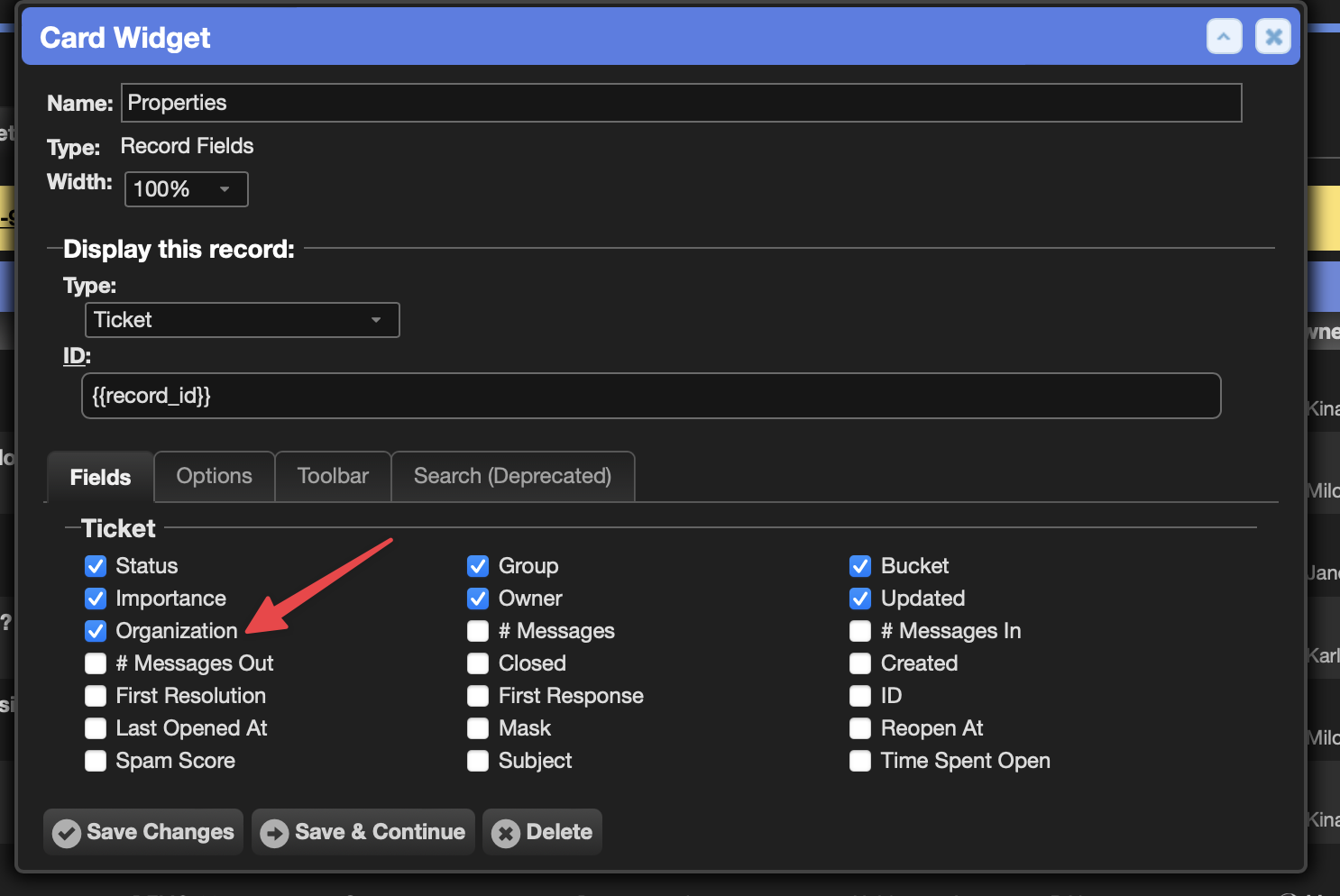Open the Width dropdown showing 100%
1340x896 pixels.
pos(186,189)
